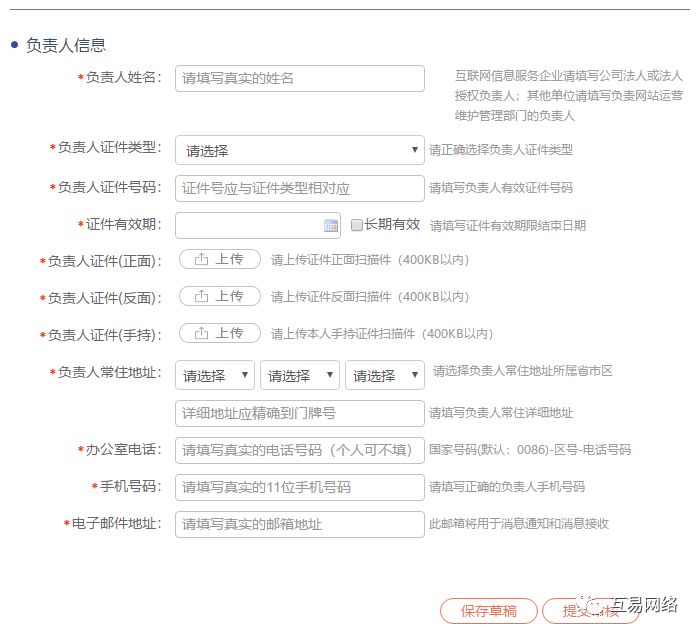Click hint text 请填写负责人有效证件号码
Image resolution: width=700 pixels, height=636 pixels.
(x=501, y=188)
